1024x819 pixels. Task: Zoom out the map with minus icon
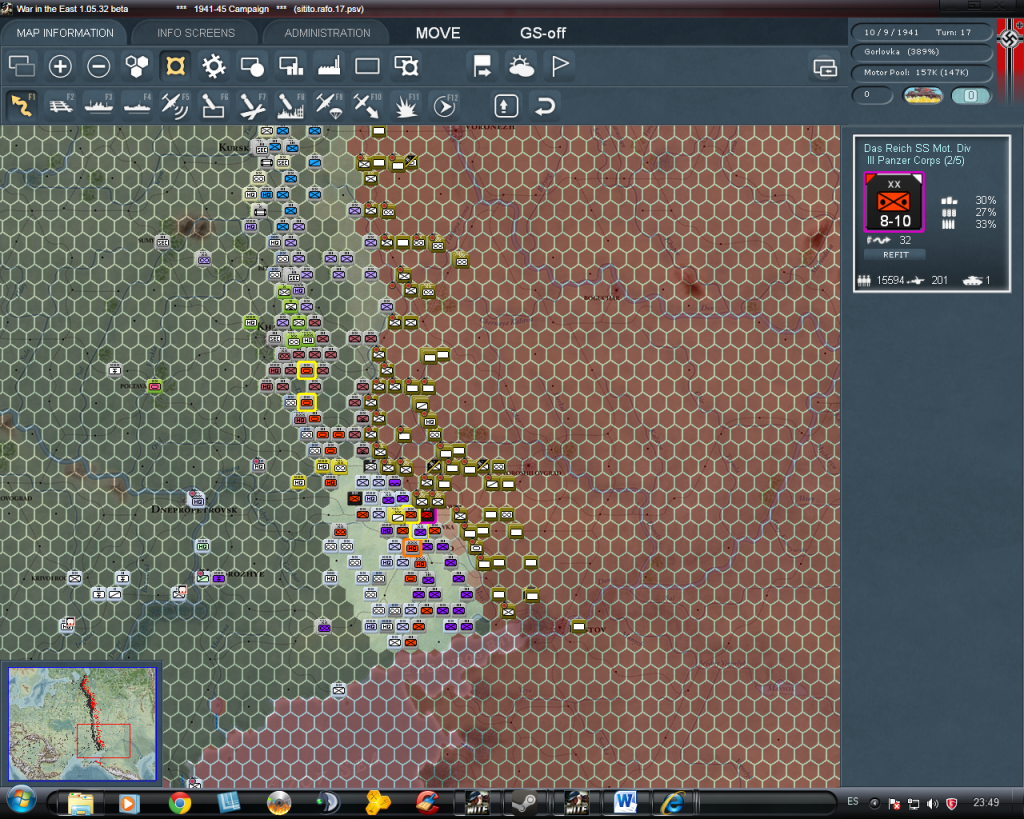click(x=99, y=66)
